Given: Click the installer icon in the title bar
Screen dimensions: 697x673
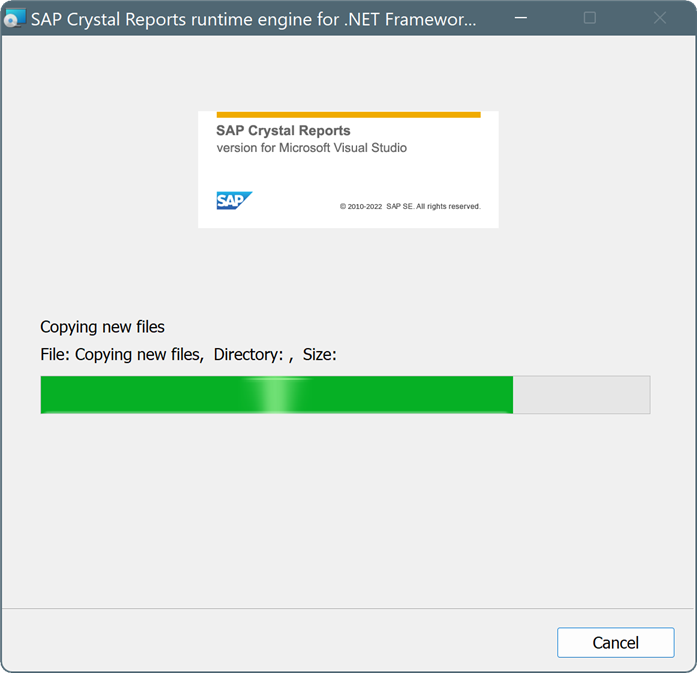Looking at the screenshot, I should pyautogui.click(x=15, y=18).
